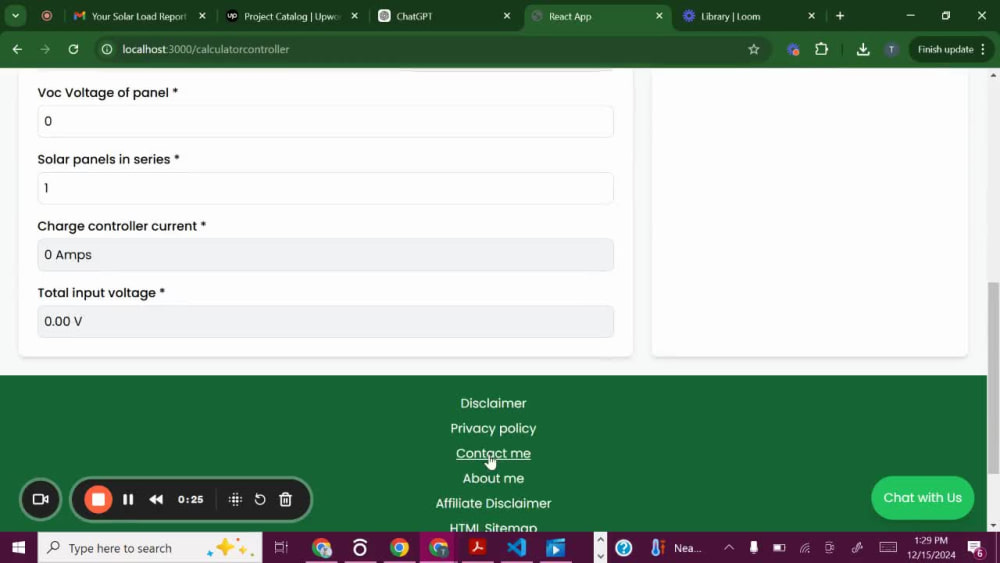Open the network Wi-Fi tray icon
The height and width of the screenshot is (563, 1000).
pos(805,548)
